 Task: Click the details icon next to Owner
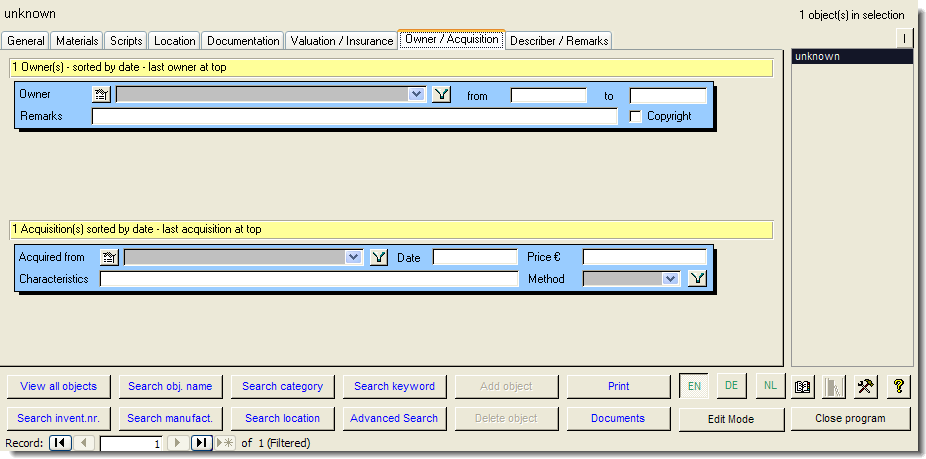click(x=101, y=95)
